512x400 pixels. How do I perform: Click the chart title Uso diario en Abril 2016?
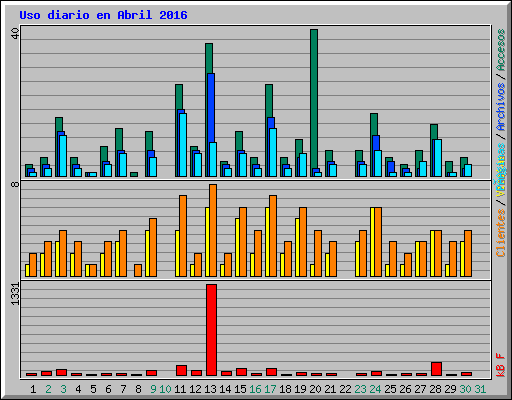coord(103,15)
